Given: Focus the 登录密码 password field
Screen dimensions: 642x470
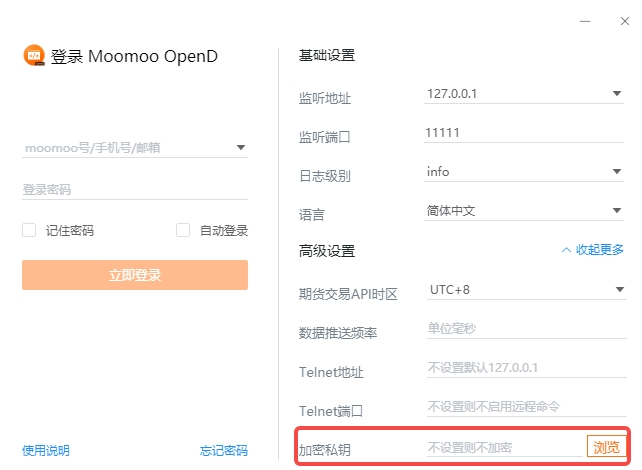Looking at the screenshot, I should tap(134, 190).
